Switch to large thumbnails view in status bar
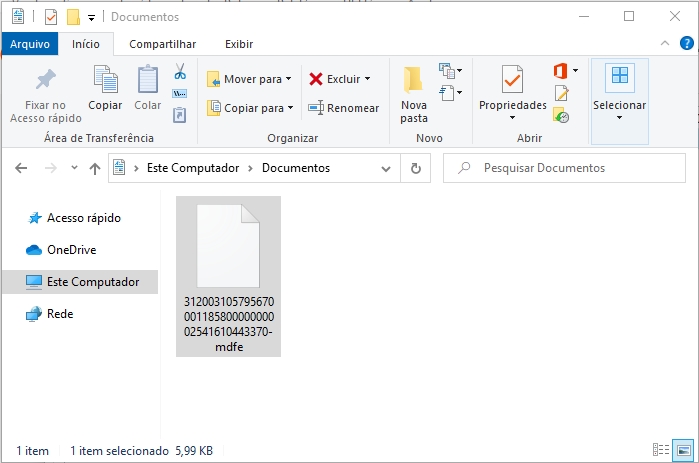Screen dimensions: 699x463 tap(683, 451)
